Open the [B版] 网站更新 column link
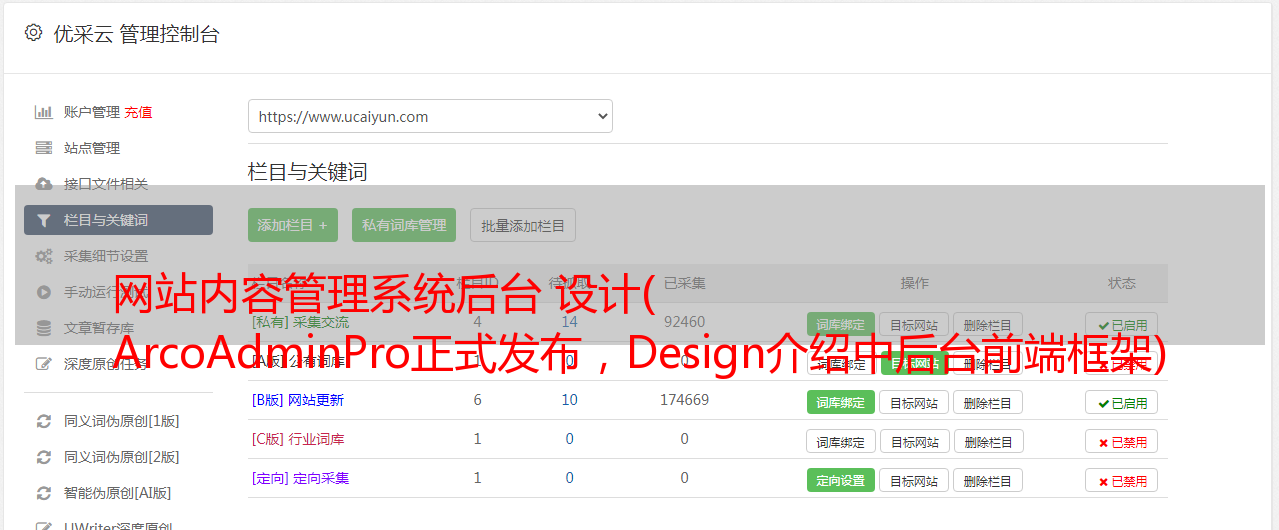 point(297,400)
